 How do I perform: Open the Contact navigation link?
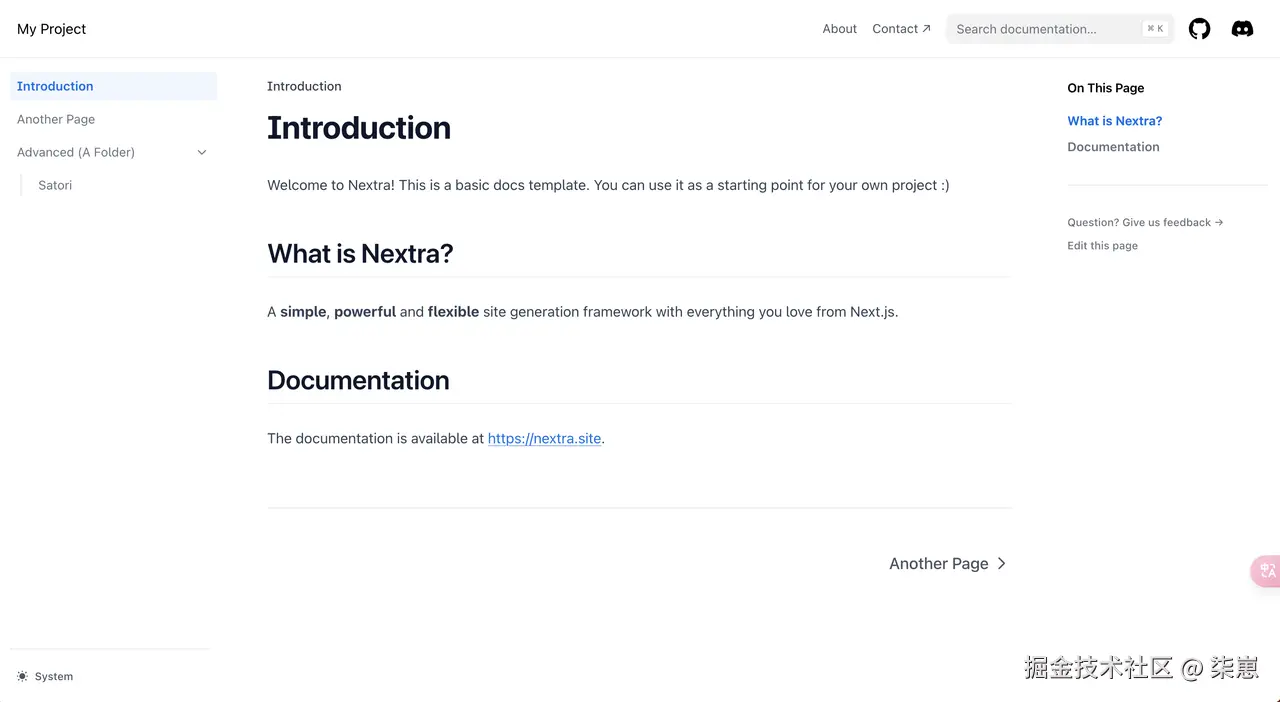click(894, 29)
